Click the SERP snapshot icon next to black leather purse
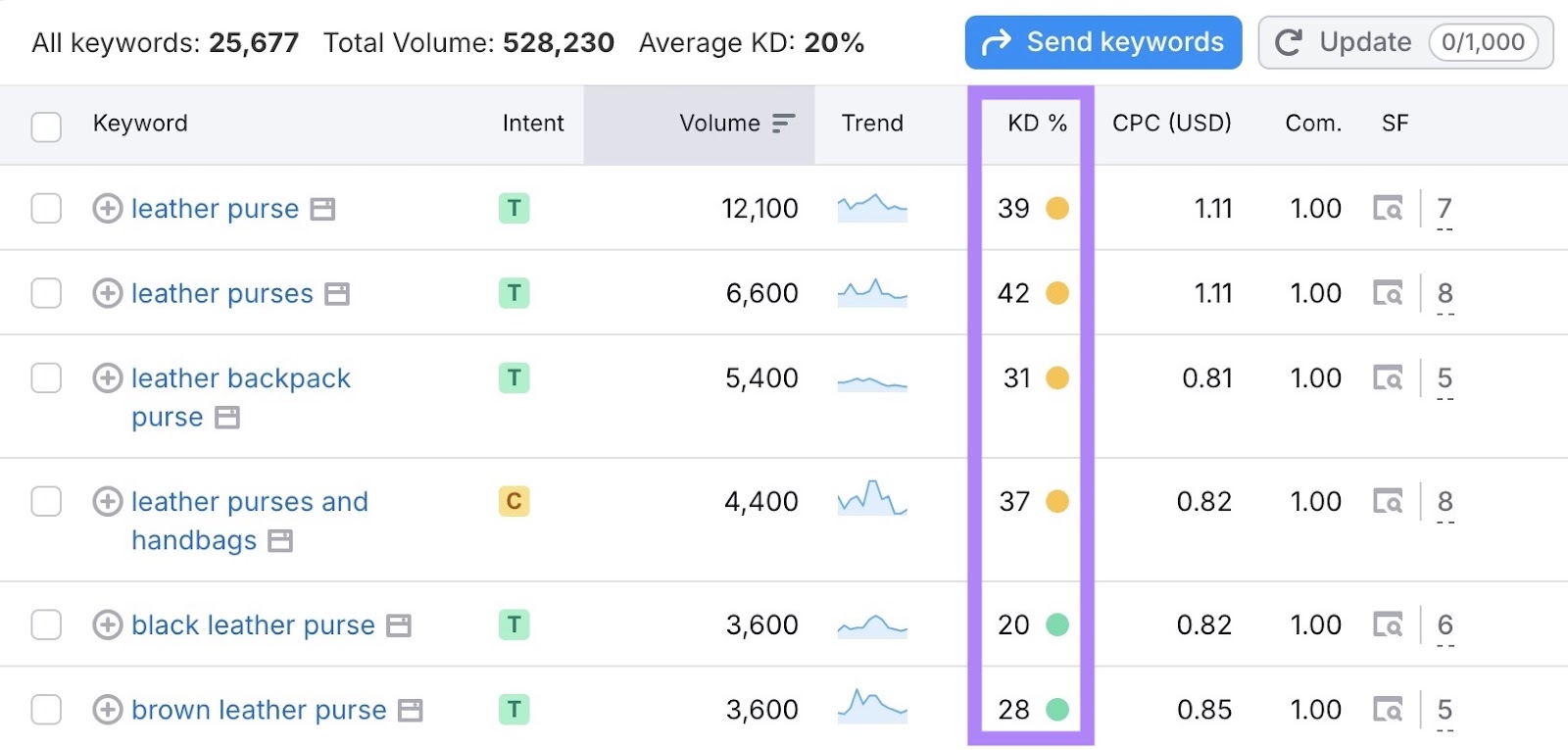 (x=399, y=625)
